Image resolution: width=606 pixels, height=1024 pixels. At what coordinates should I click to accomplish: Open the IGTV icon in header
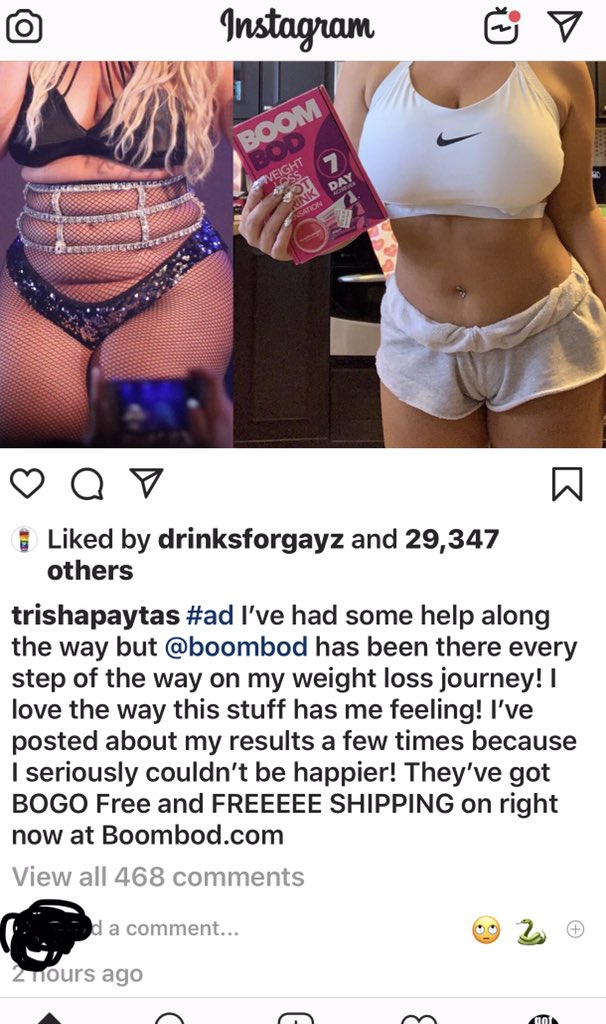502,27
